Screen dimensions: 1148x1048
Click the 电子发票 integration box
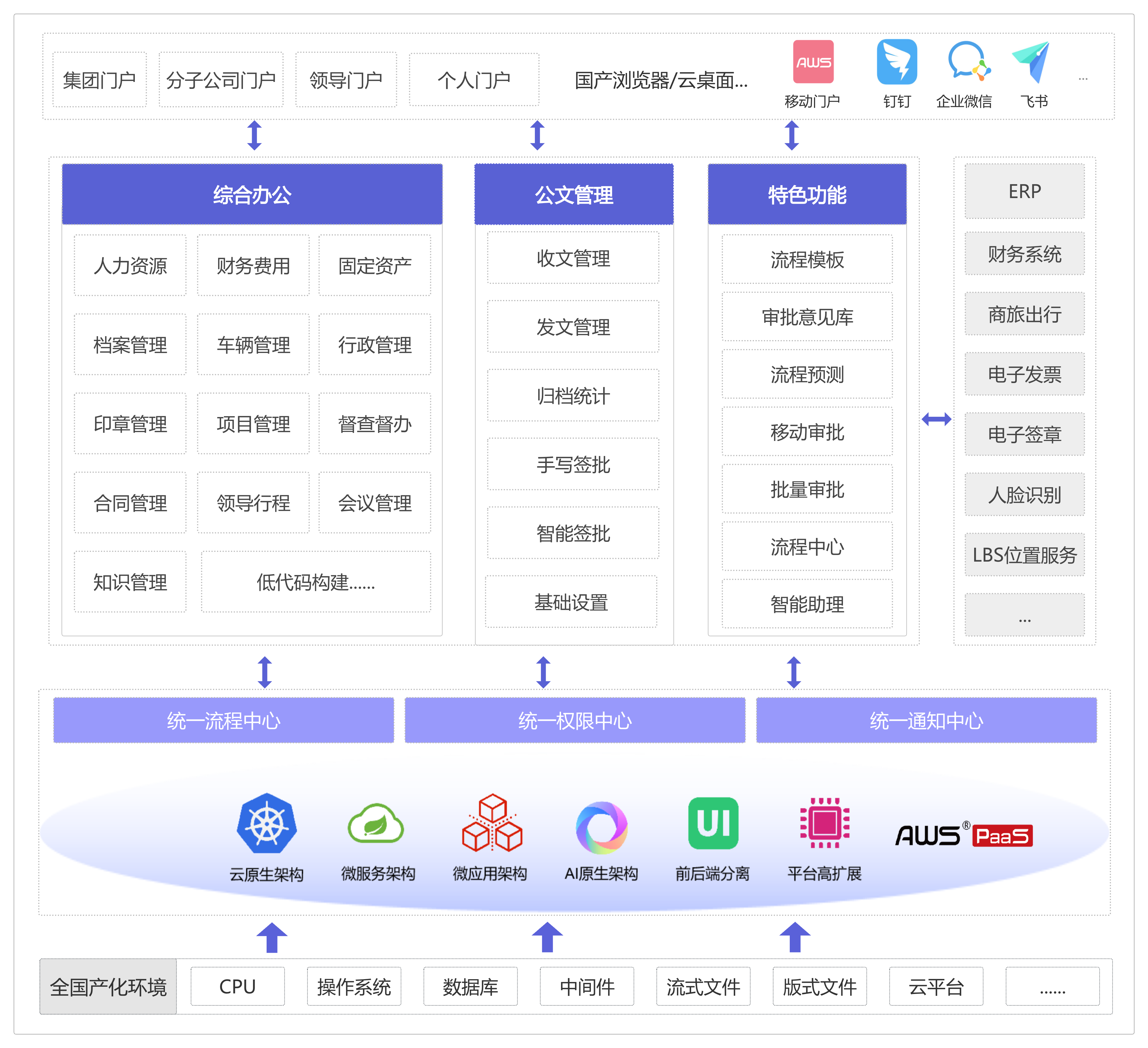coord(1024,374)
